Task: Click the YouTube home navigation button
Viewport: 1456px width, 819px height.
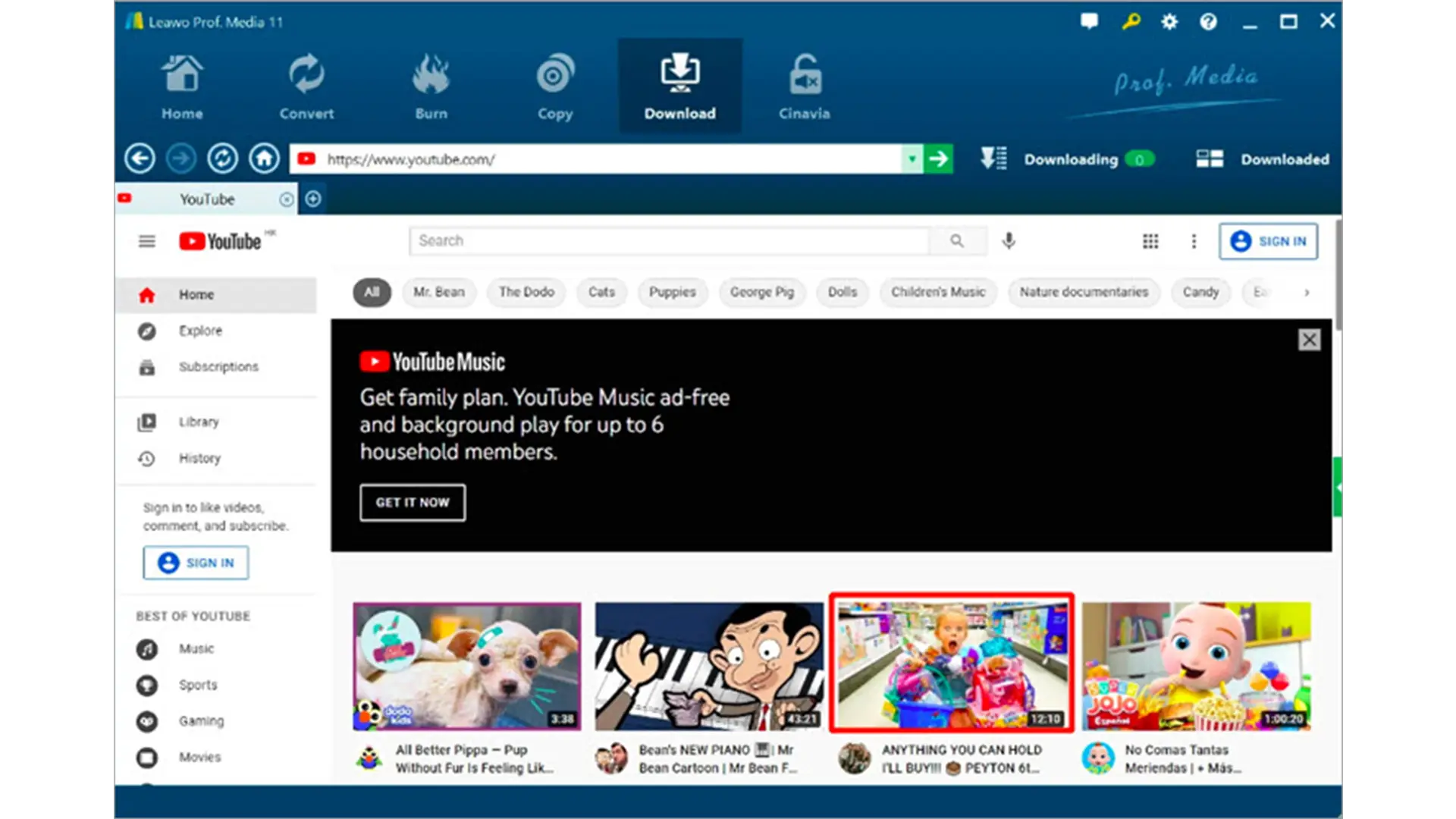Action: click(194, 293)
